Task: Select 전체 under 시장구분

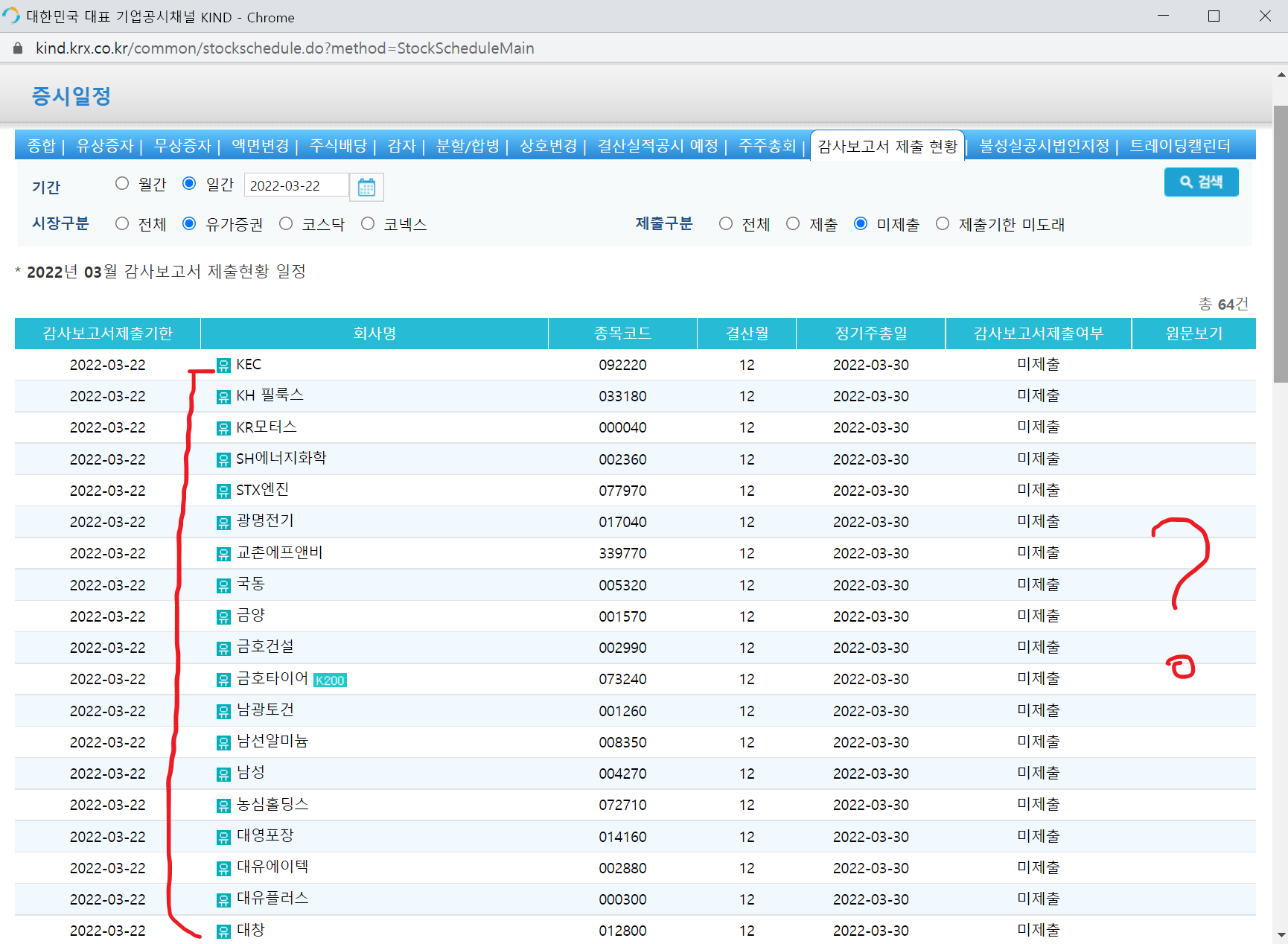Action: 122,223
